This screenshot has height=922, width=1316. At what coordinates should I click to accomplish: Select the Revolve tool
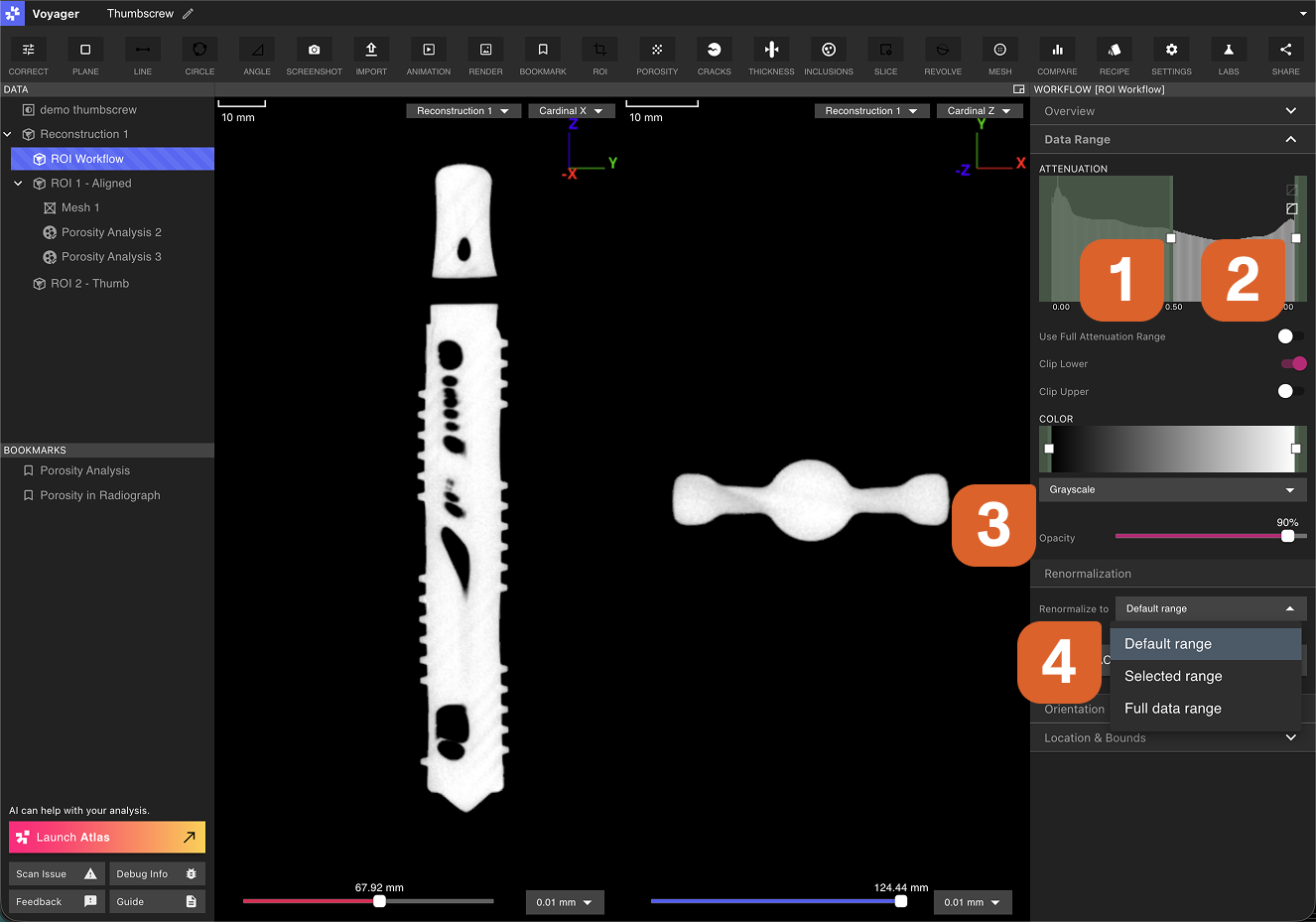(943, 57)
